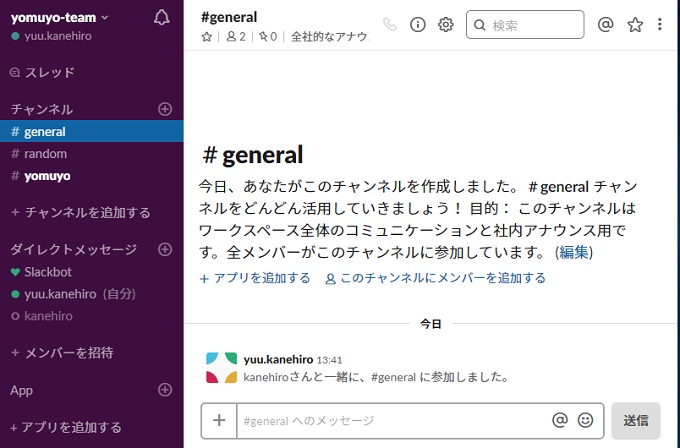
Task: Click the 今日 date divider label
Action: coord(431,324)
